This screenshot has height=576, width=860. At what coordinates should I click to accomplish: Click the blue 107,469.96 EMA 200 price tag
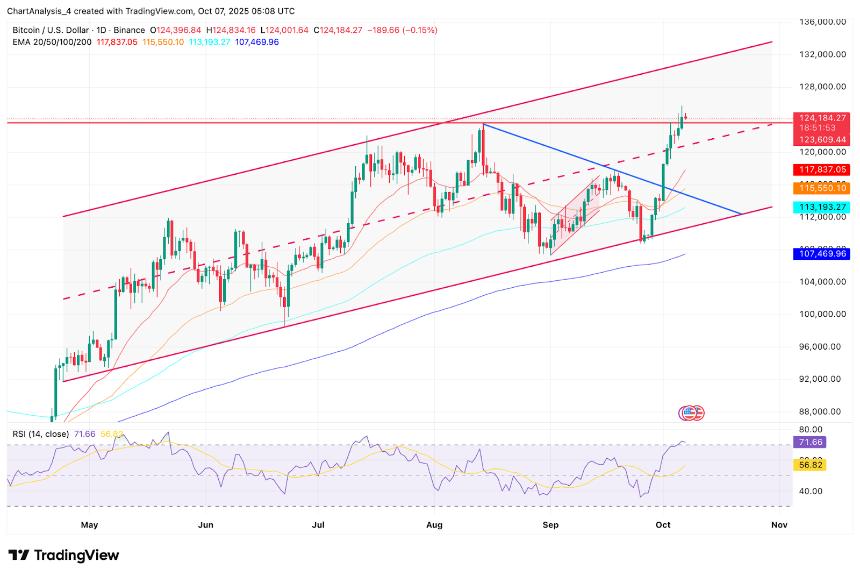click(822, 255)
